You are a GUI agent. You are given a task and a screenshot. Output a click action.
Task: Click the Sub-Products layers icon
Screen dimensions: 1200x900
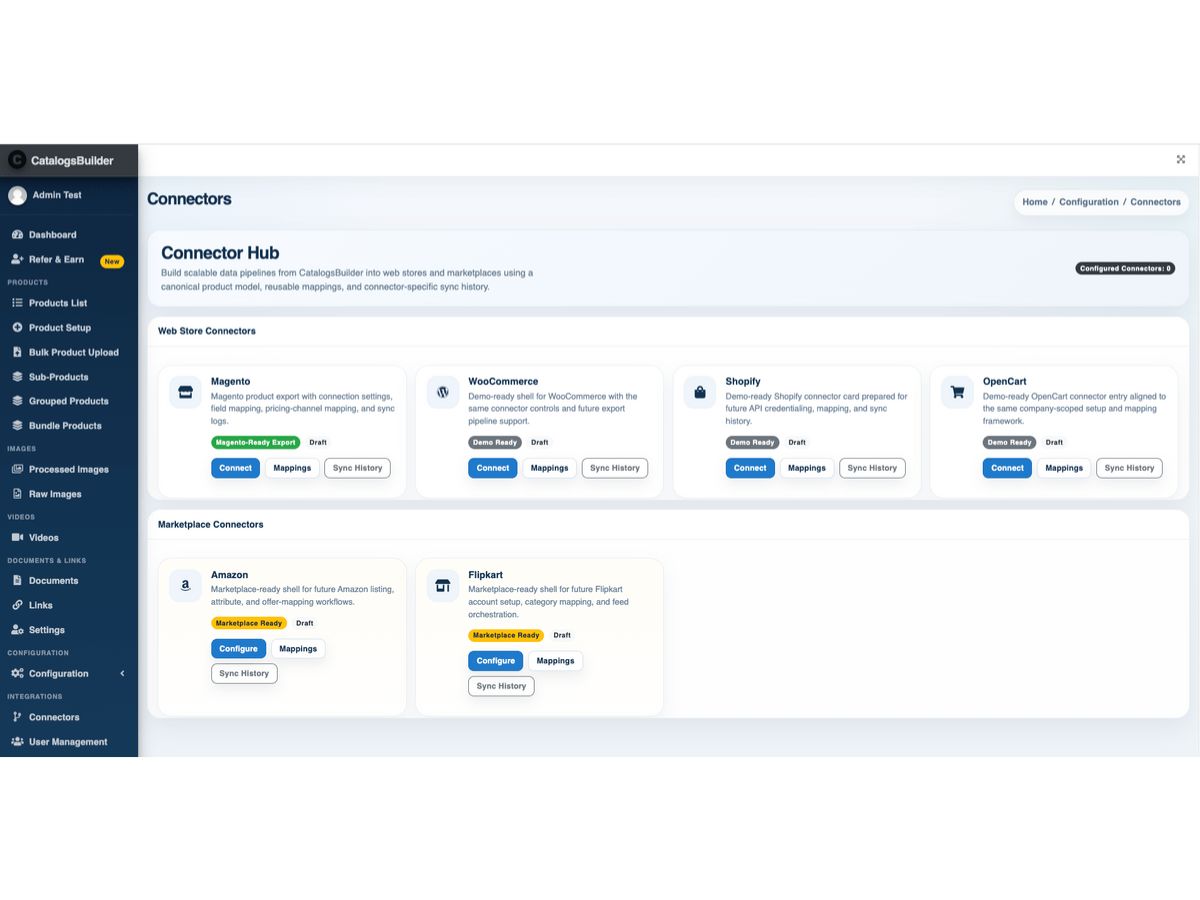coord(17,377)
